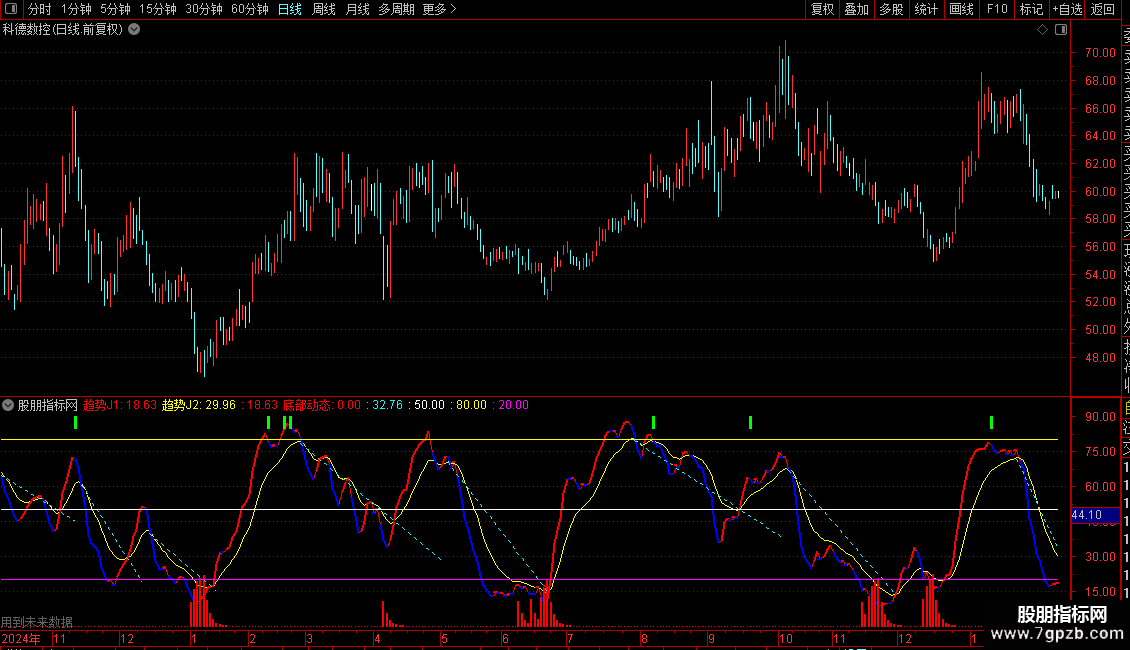This screenshot has width=1130, height=650.
Task: Click the diamond icon above the price axis
Action: [x=1042, y=30]
